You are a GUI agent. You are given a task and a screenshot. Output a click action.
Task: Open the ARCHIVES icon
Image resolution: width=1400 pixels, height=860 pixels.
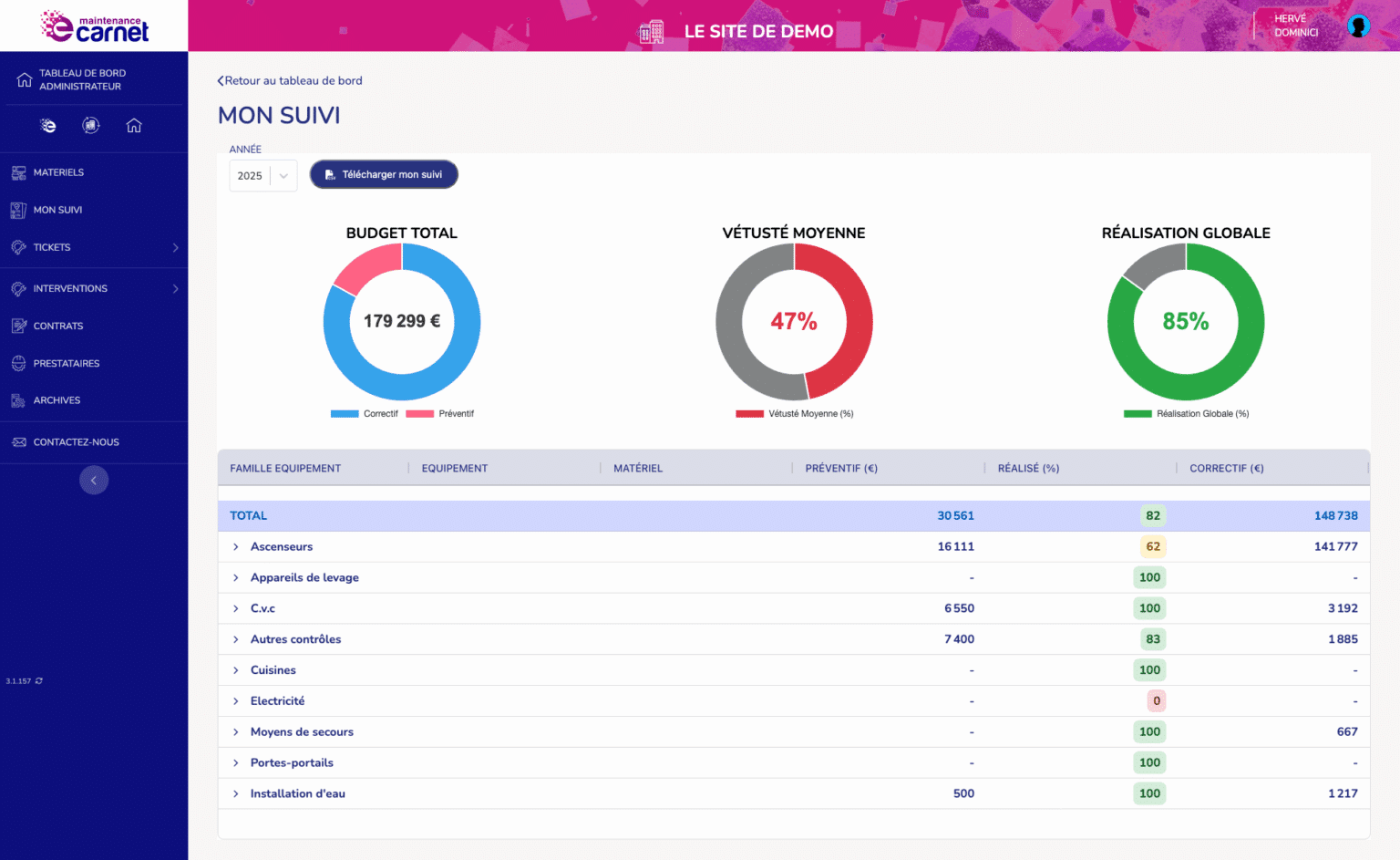tap(17, 399)
